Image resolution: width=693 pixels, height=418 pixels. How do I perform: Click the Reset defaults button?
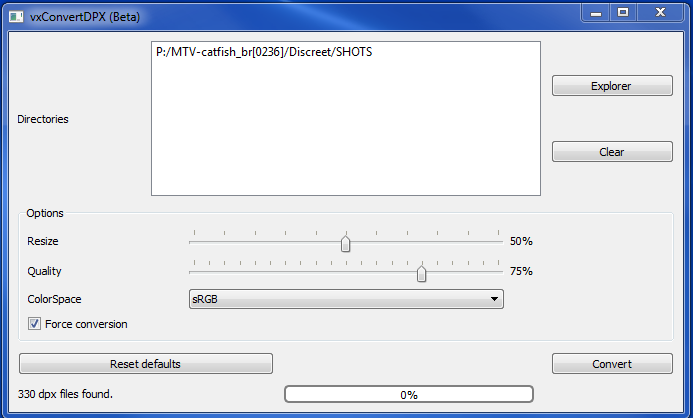tap(145, 364)
